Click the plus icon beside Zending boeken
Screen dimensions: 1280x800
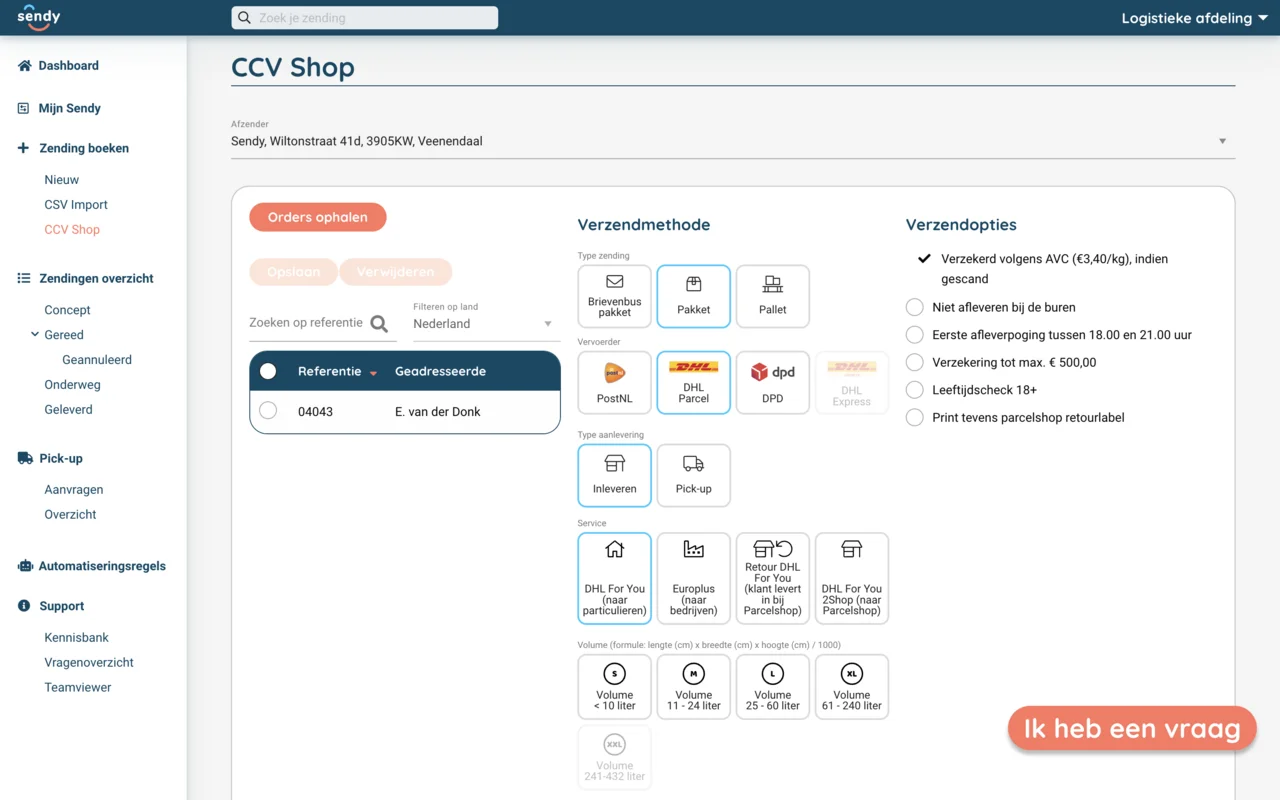(24, 148)
